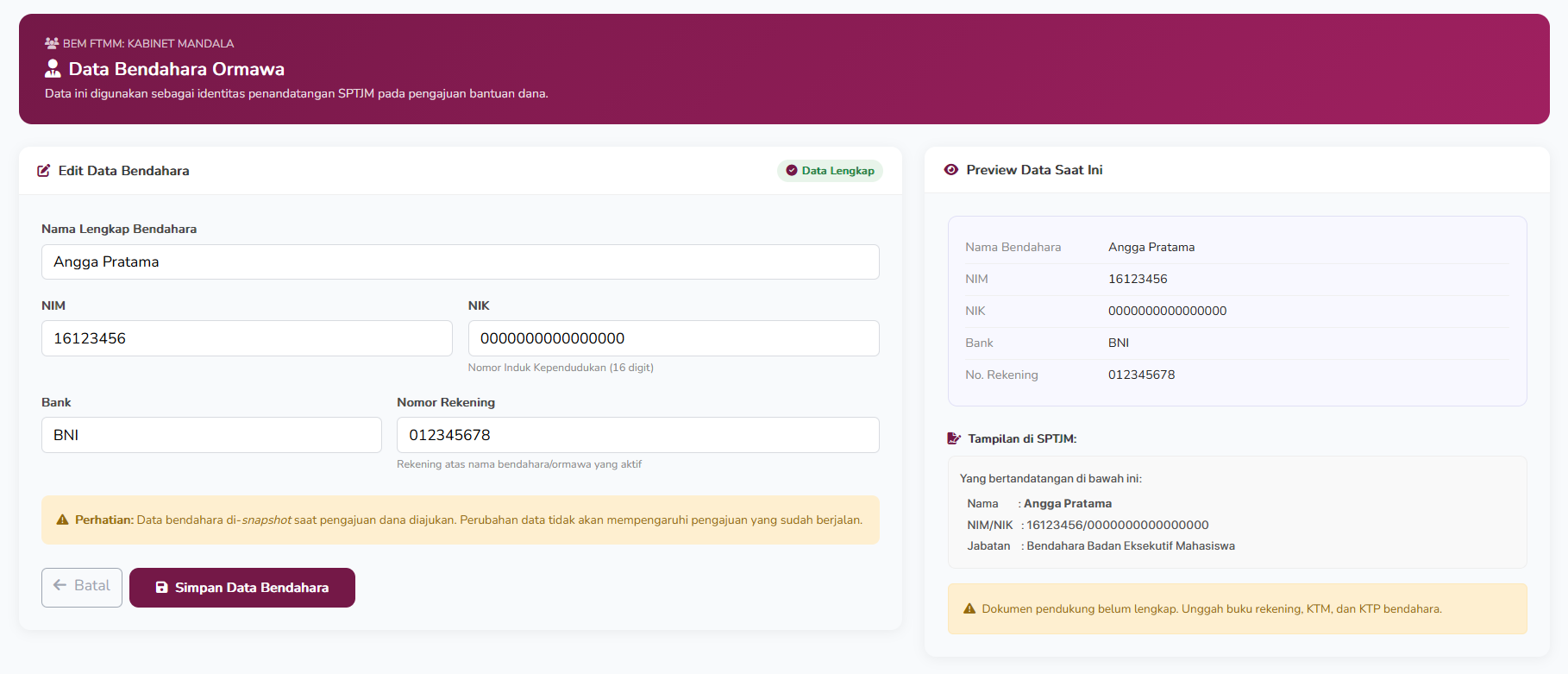
Task: Click the Preview Data Saat Ini title
Action: [1034, 170]
